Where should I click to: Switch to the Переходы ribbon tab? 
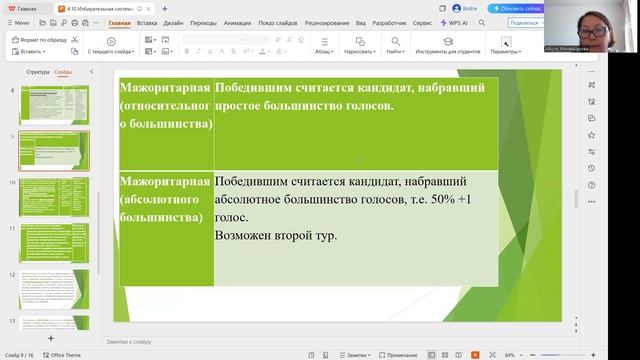coord(203,23)
